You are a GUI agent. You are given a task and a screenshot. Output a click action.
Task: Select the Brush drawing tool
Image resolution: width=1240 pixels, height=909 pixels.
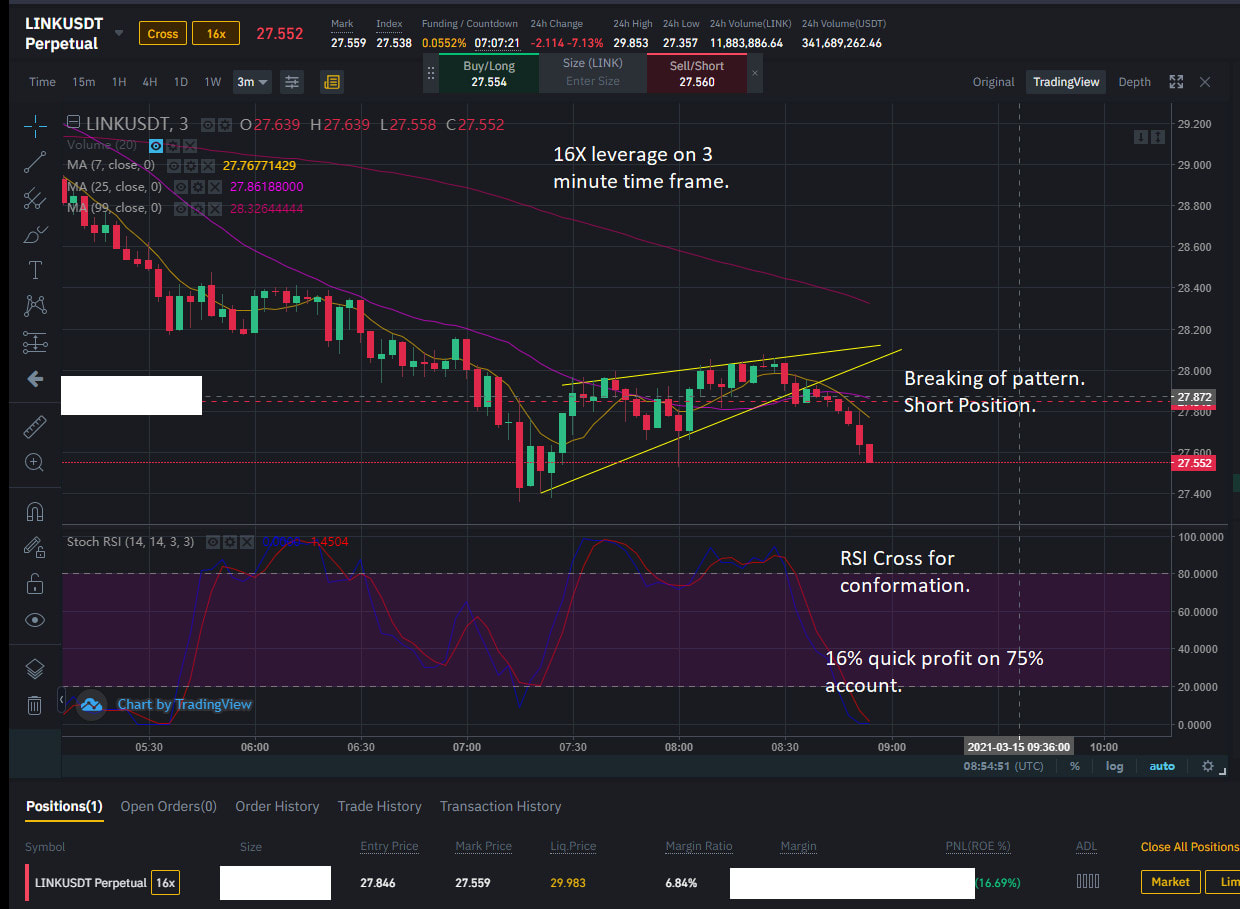click(x=34, y=234)
